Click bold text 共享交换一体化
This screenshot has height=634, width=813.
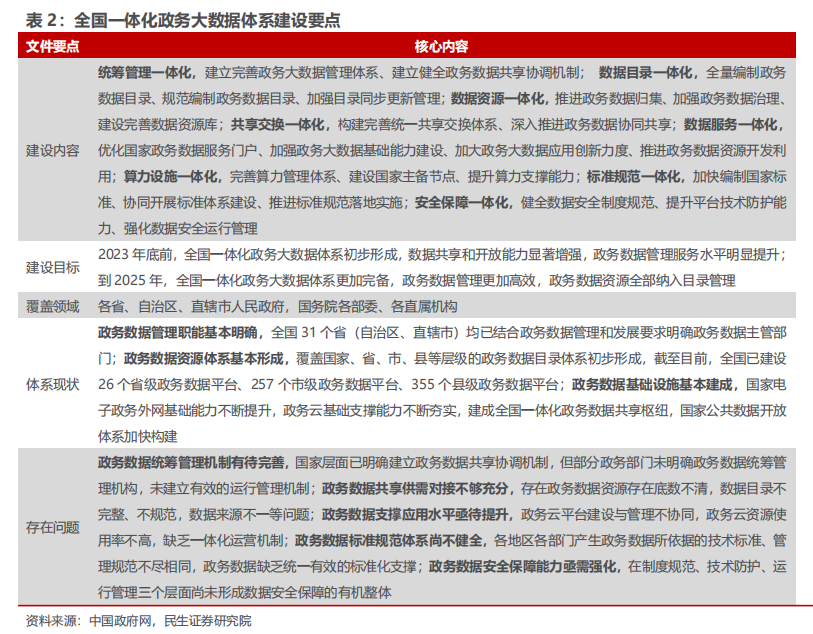[x=277, y=124]
